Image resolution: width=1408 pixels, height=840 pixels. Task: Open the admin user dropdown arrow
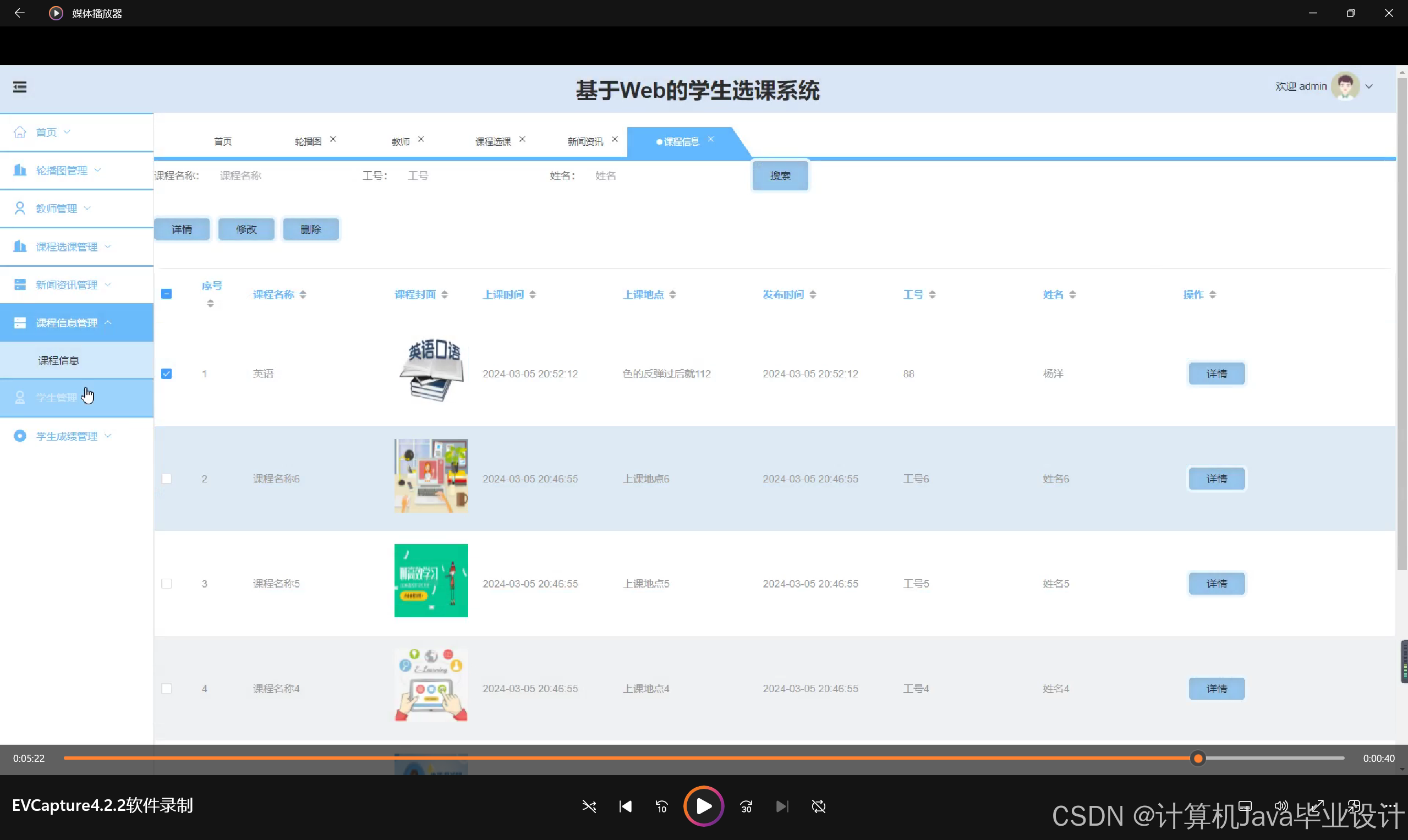click(1369, 86)
